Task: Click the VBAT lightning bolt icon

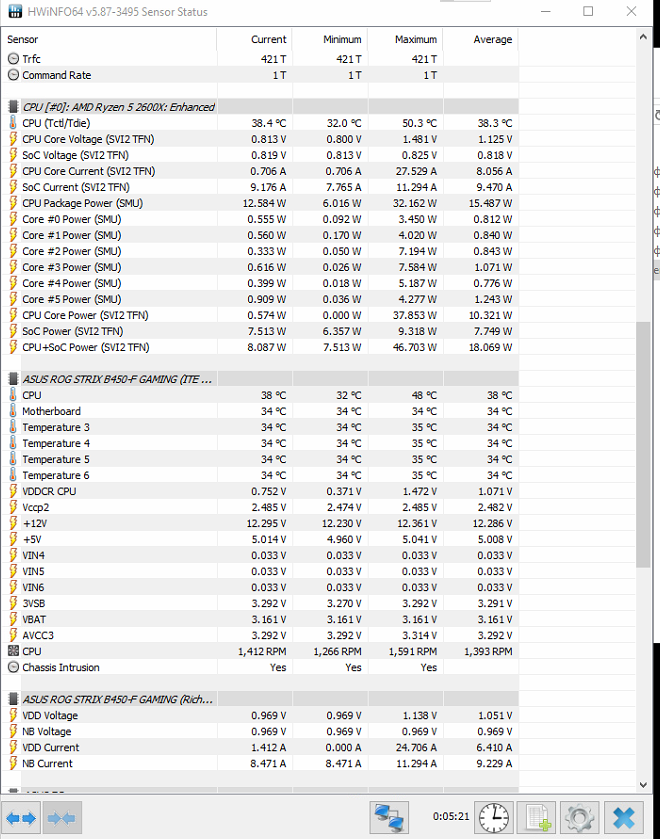Action: [x=13, y=619]
